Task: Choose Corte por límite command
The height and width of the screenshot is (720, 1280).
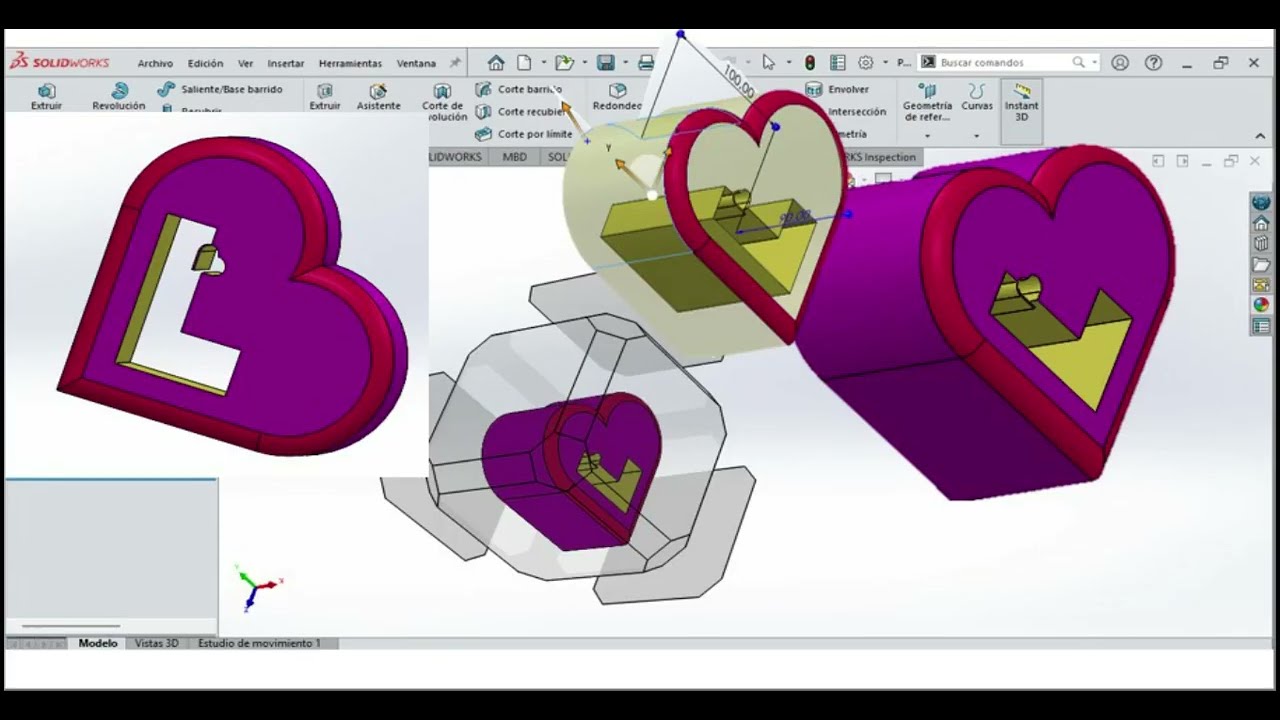Action: (x=524, y=134)
